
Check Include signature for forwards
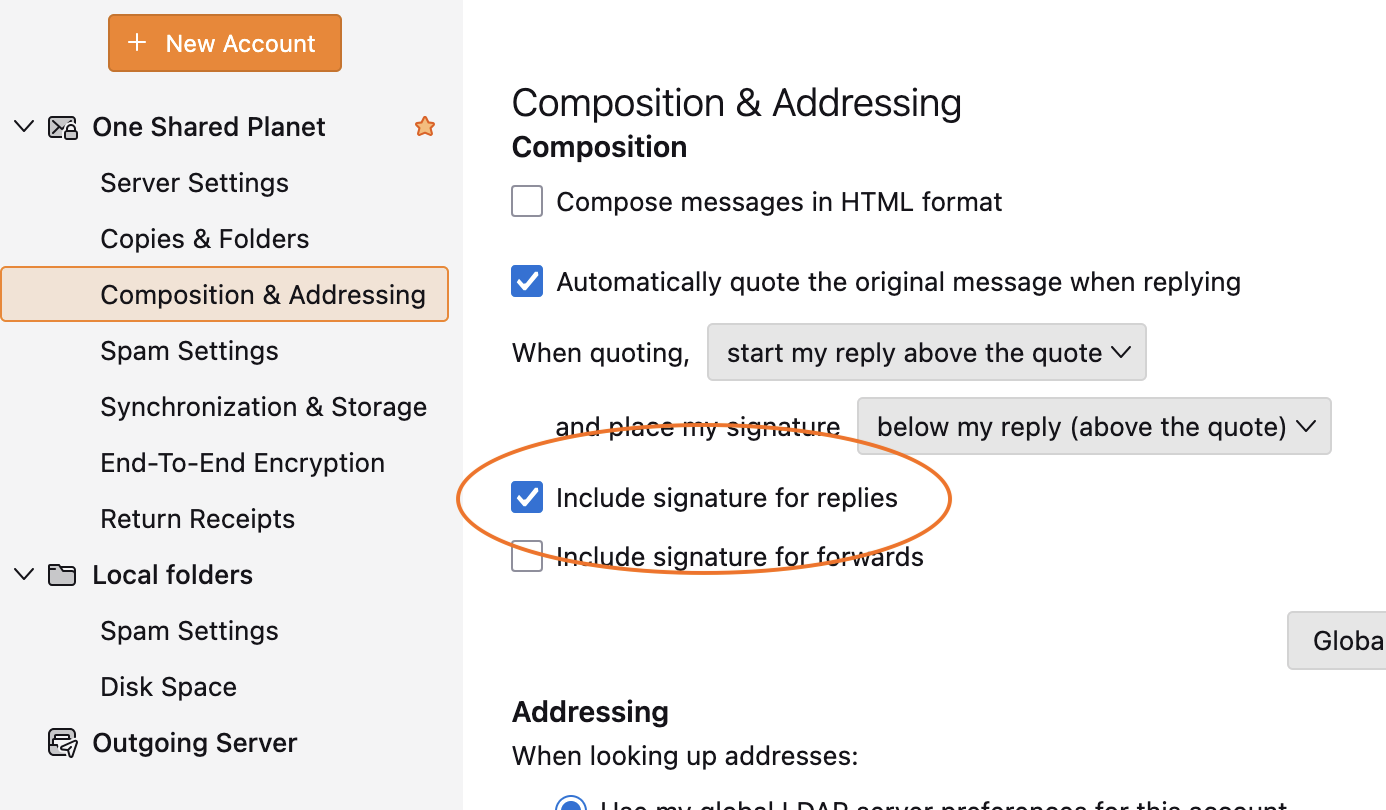click(x=527, y=556)
